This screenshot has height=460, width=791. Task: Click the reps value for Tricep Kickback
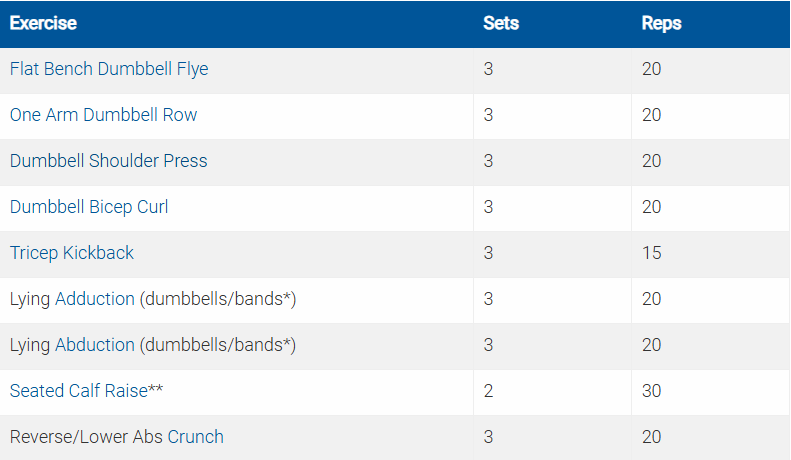tap(651, 253)
